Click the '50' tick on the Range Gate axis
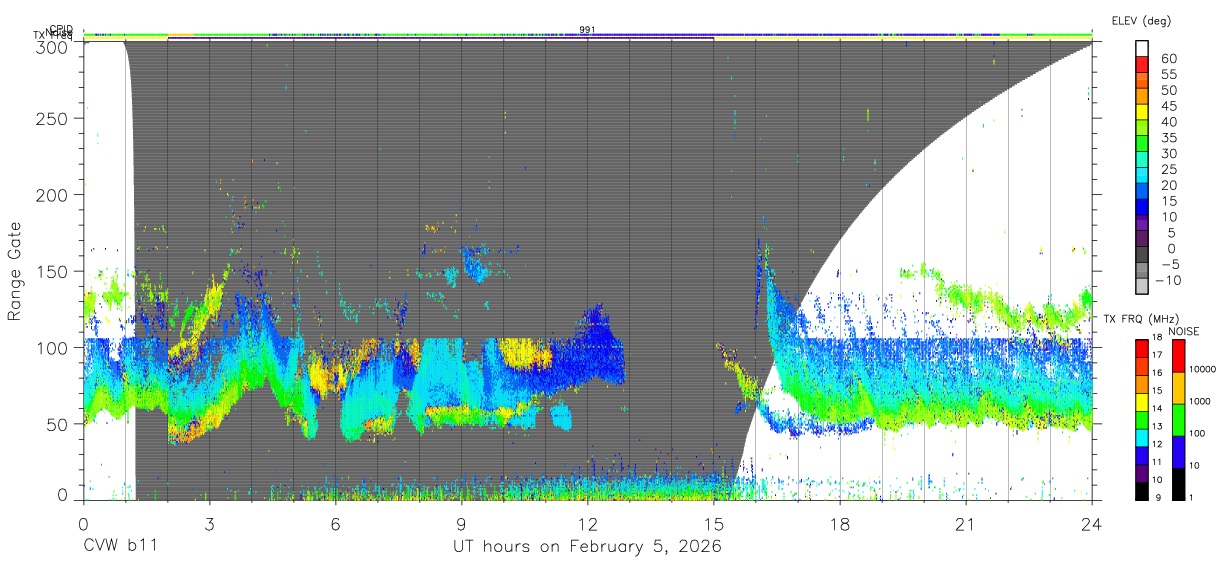 coord(57,424)
